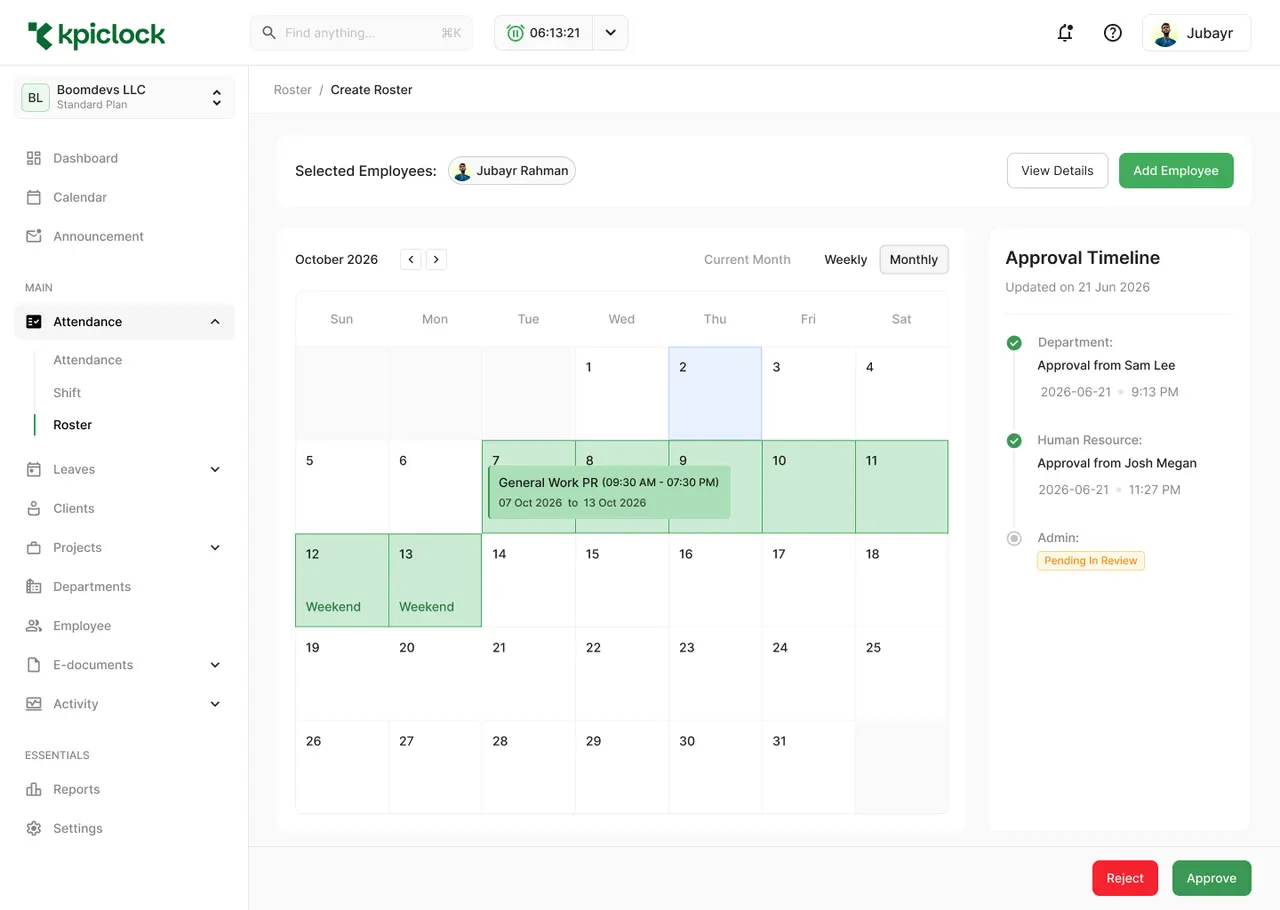Click the Dashboard grid icon
The width and height of the screenshot is (1280, 910).
(34, 158)
